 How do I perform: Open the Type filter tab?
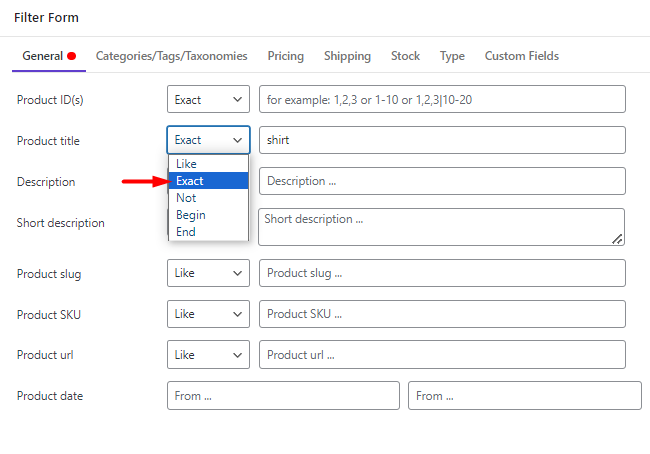point(452,56)
